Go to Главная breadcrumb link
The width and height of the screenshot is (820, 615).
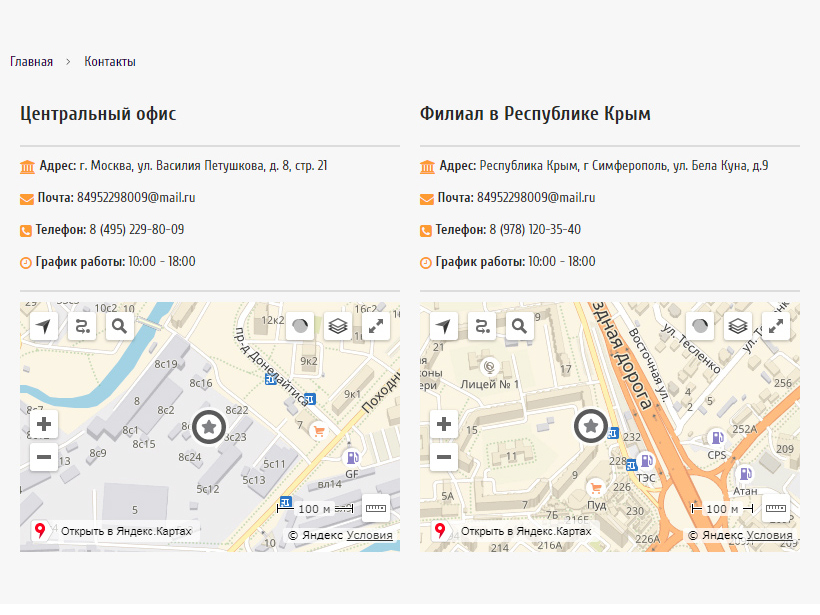pyautogui.click(x=32, y=62)
